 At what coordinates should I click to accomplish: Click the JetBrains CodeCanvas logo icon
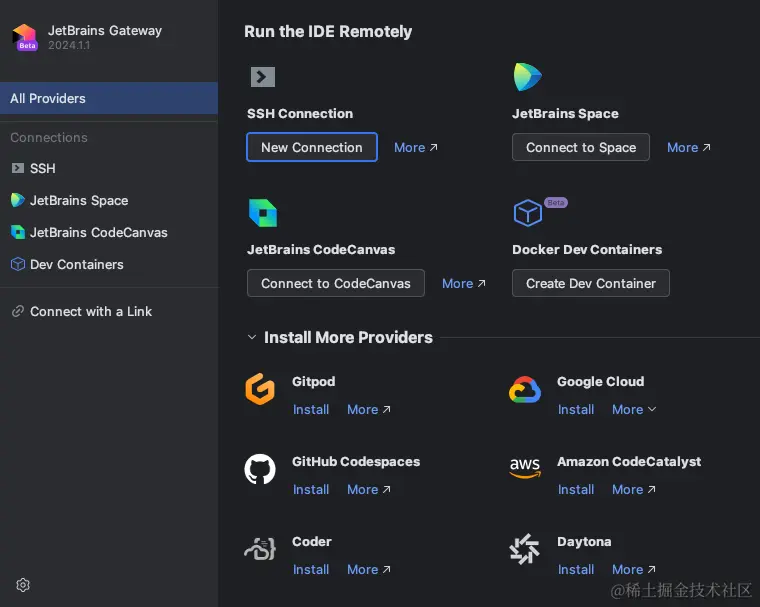(262, 213)
